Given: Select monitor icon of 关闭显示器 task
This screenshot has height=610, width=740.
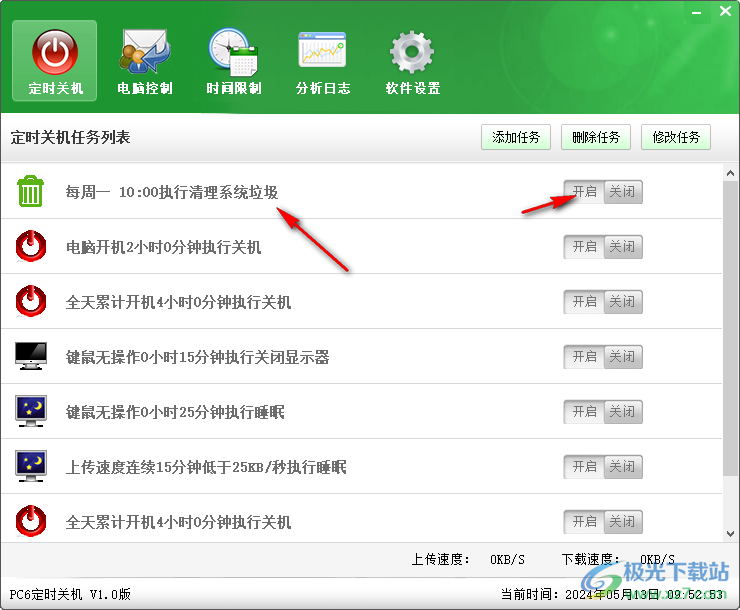Looking at the screenshot, I should 31,356.
